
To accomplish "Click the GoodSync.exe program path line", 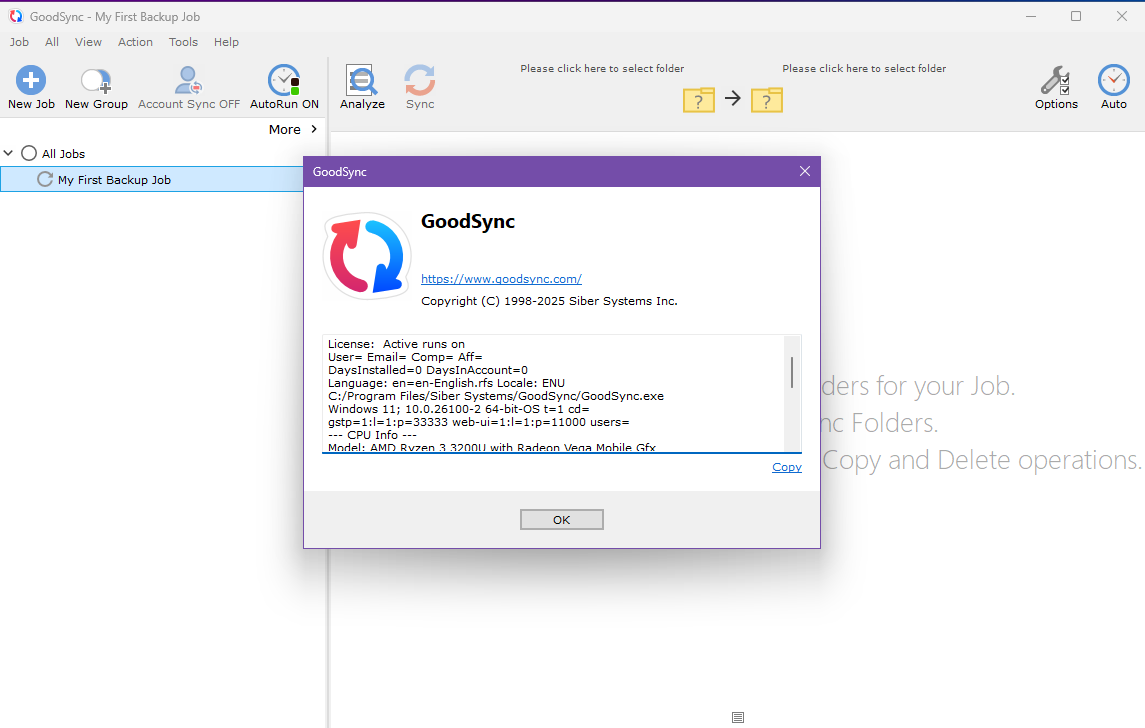I will tap(496, 396).
